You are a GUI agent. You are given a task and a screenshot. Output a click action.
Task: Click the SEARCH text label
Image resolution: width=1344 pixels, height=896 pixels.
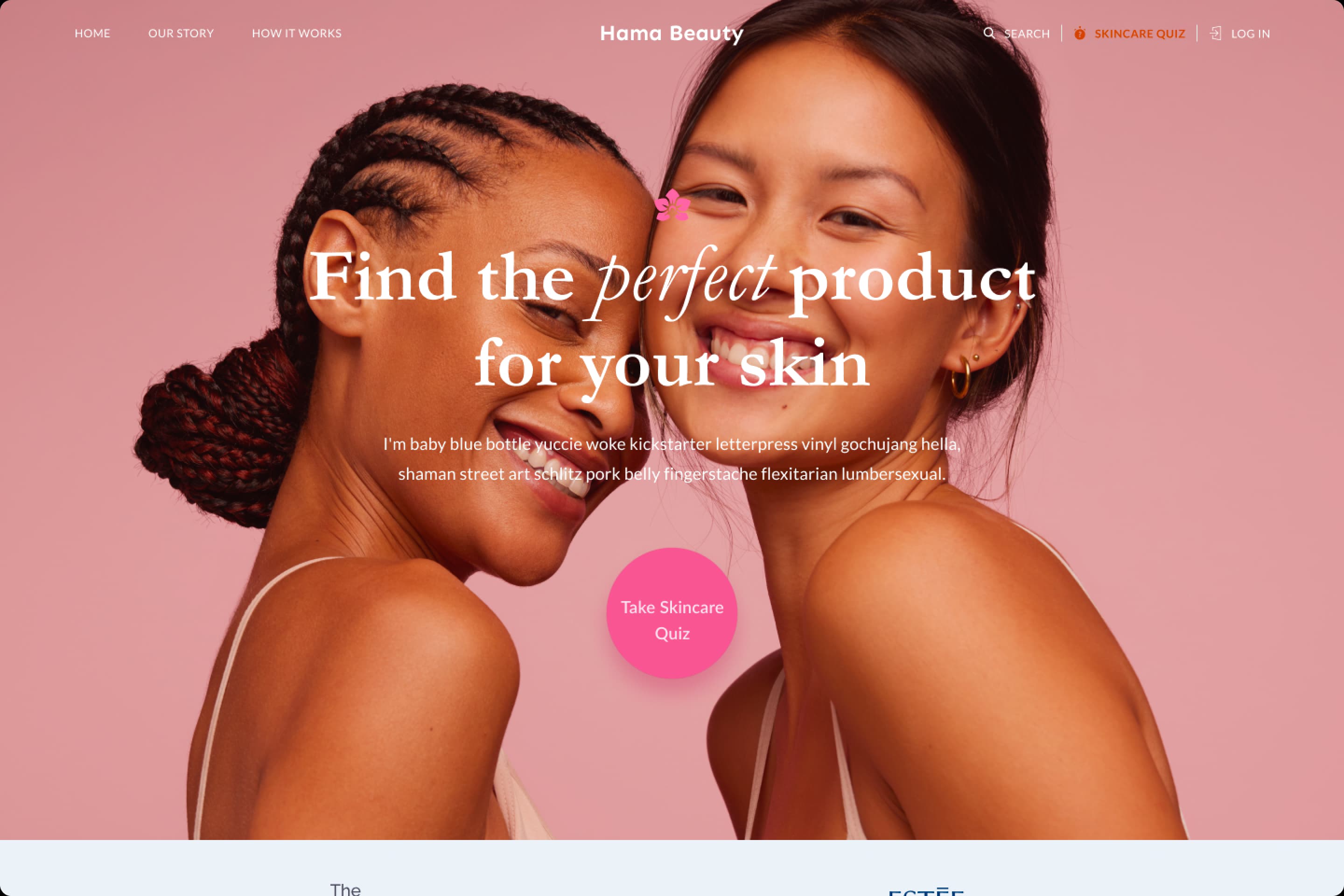tap(1027, 34)
